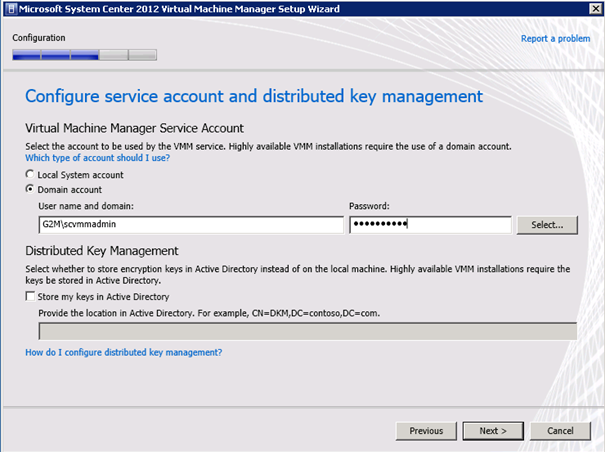The height and width of the screenshot is (452, 605).
Task: Click the window title 'Microsoft System Center 2012 Virtual Machine Manager Setup Wizard'
Action: pos(179,9)
